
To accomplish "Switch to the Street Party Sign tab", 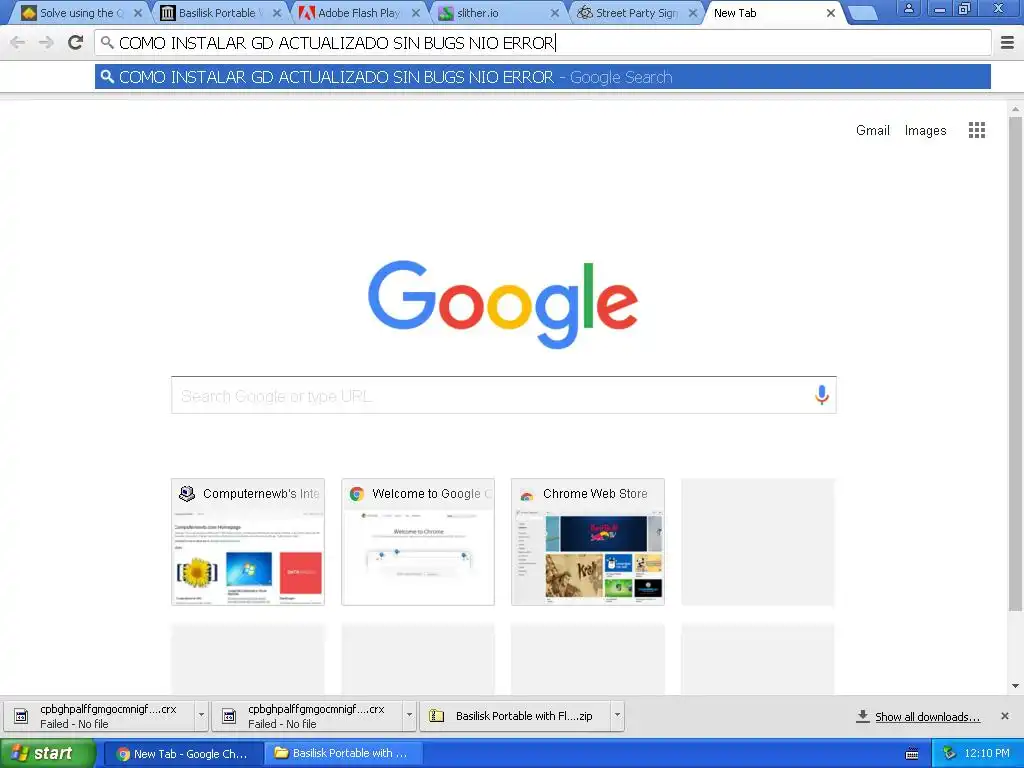I will point(636,13).
